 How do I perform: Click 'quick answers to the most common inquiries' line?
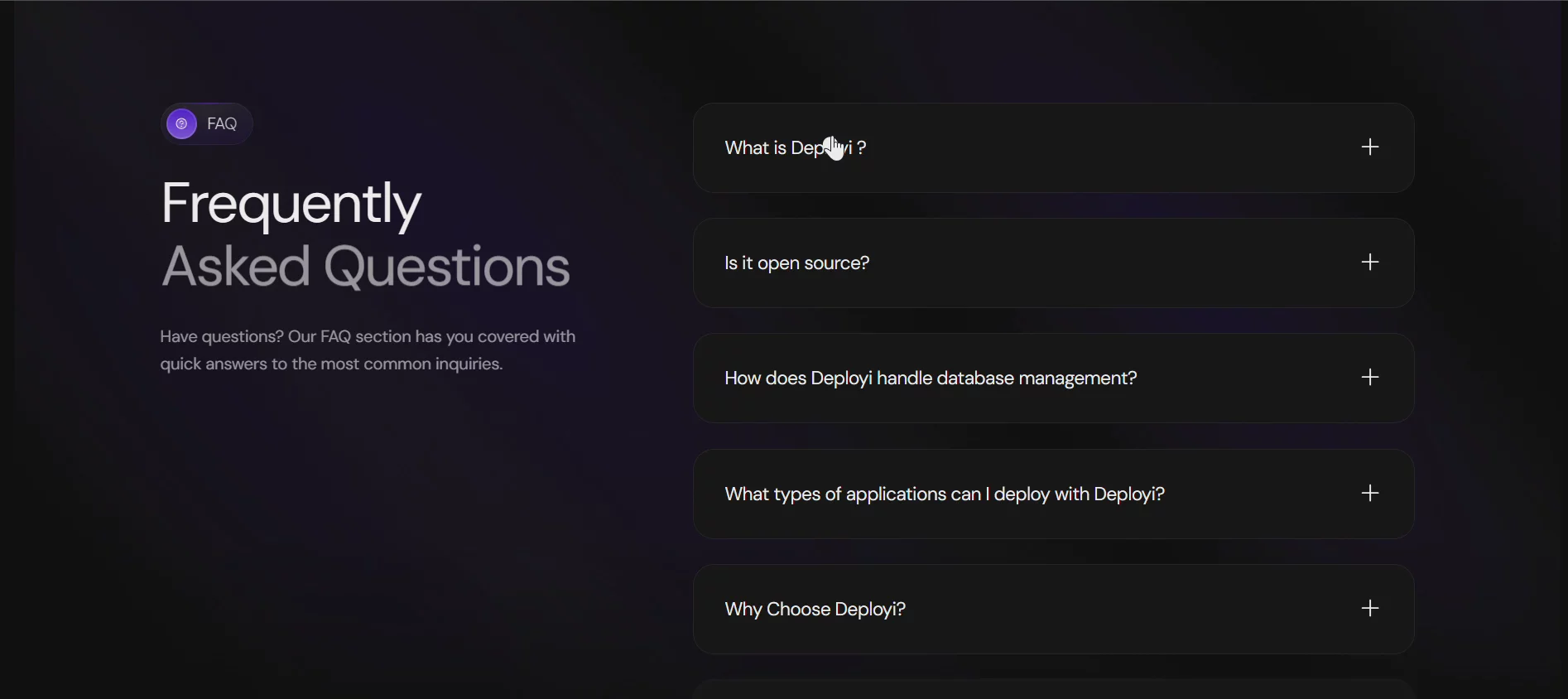pyautogui.click(x=331, y=364)
